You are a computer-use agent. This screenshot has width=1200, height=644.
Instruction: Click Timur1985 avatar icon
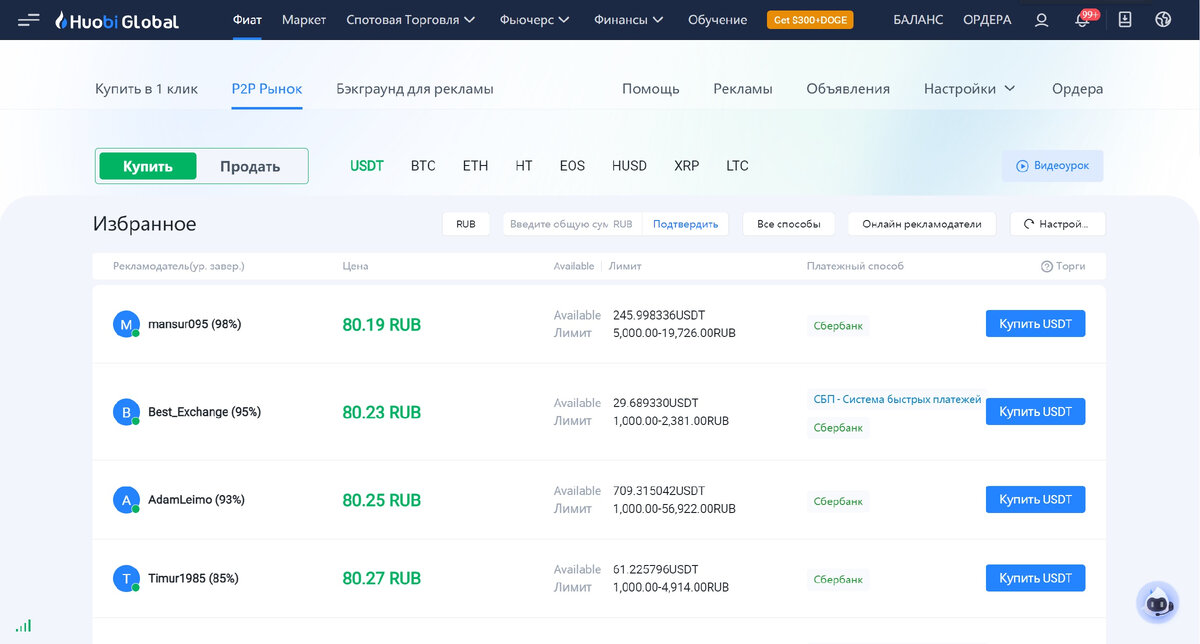(x=126, y=578)
